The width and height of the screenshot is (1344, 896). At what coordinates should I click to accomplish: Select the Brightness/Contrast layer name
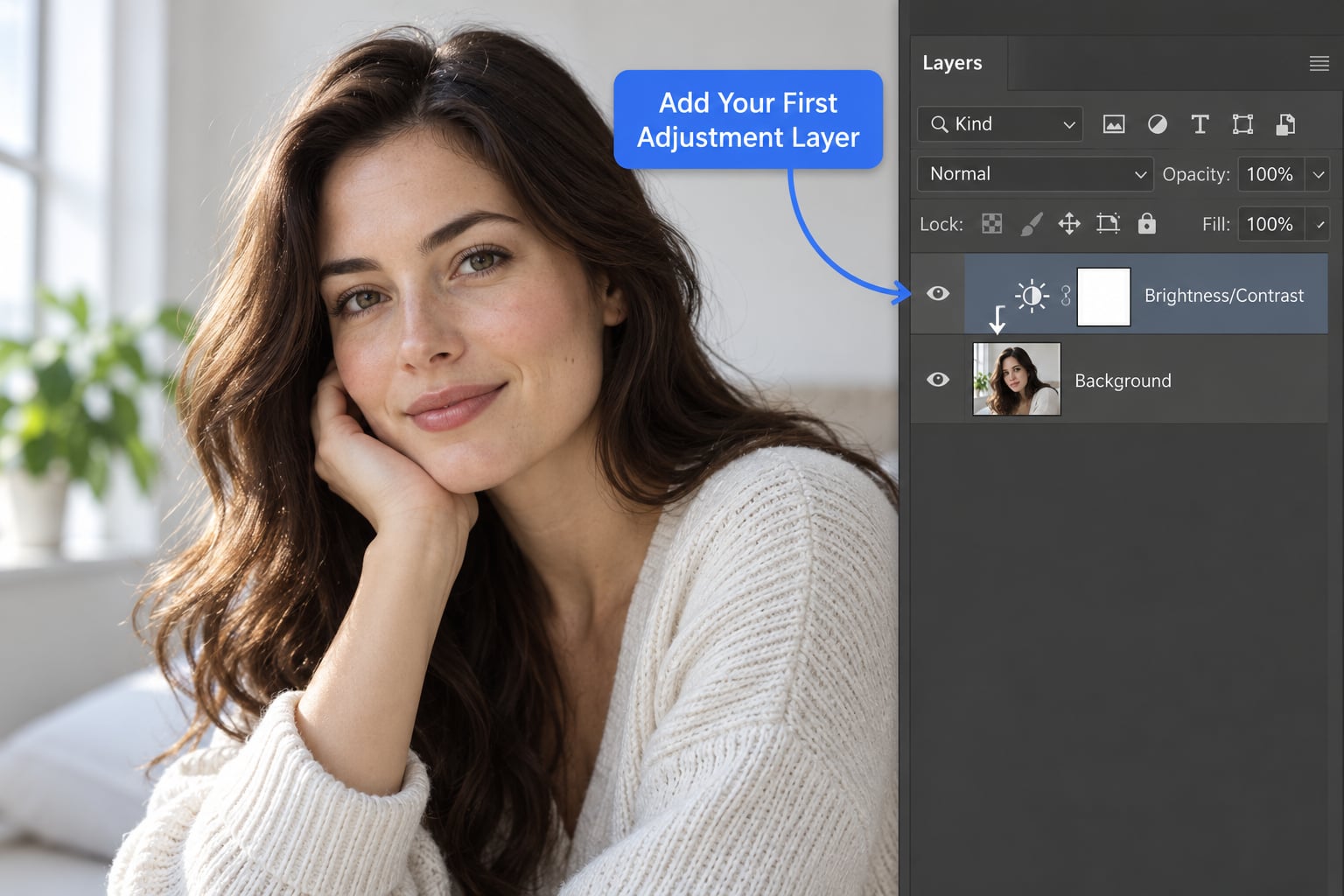[1224, 296]
